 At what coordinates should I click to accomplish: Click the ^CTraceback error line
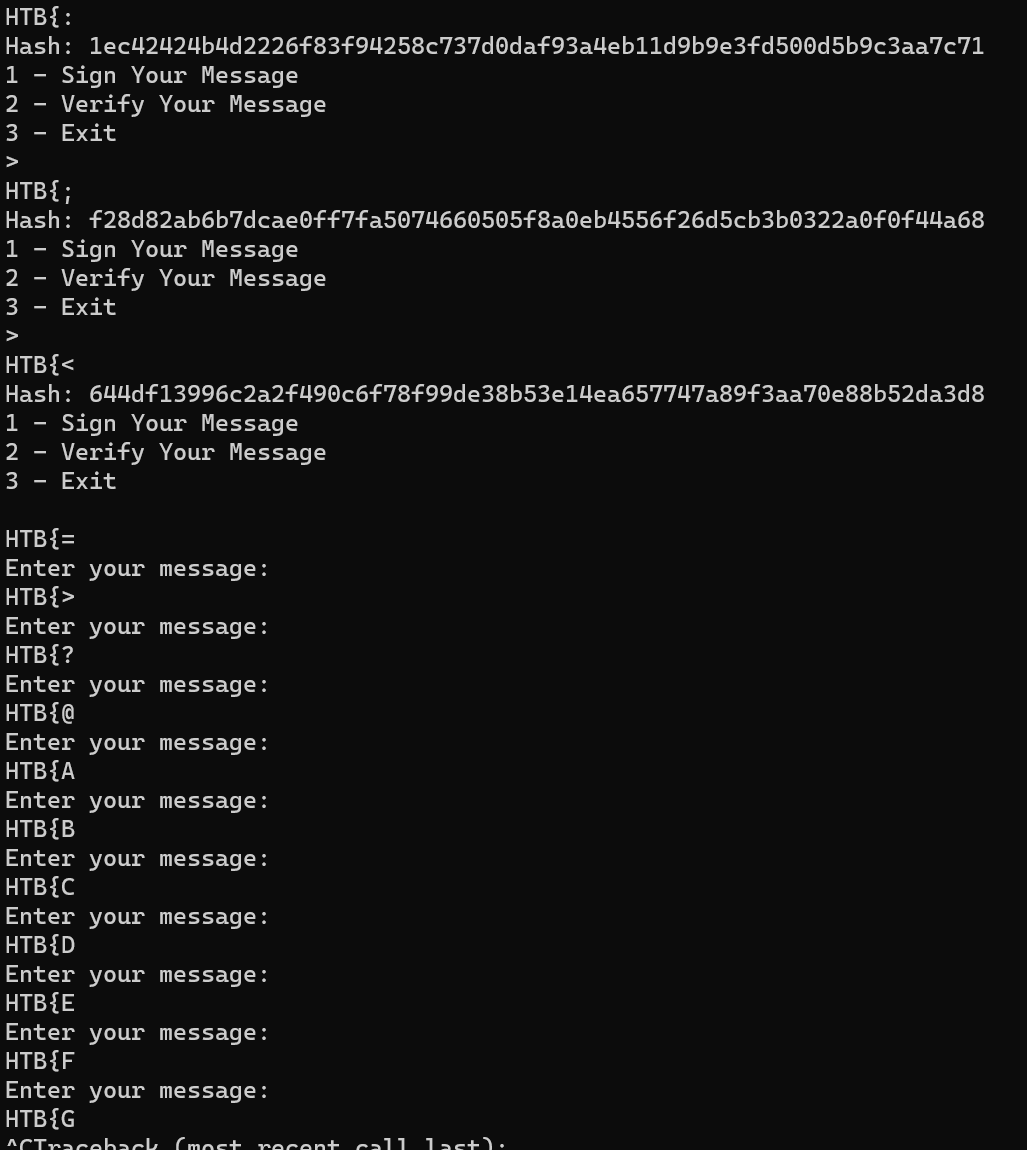[256, 1143]
